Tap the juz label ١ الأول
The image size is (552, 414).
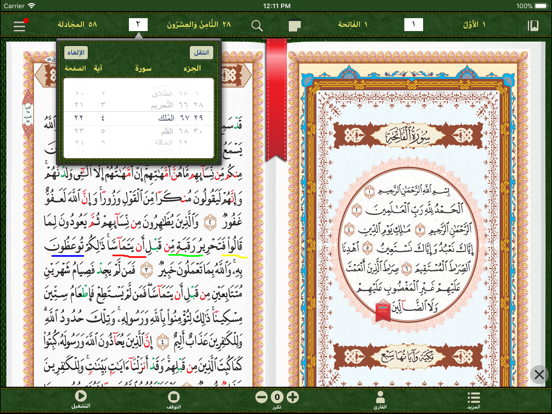[x=474, y=24]
